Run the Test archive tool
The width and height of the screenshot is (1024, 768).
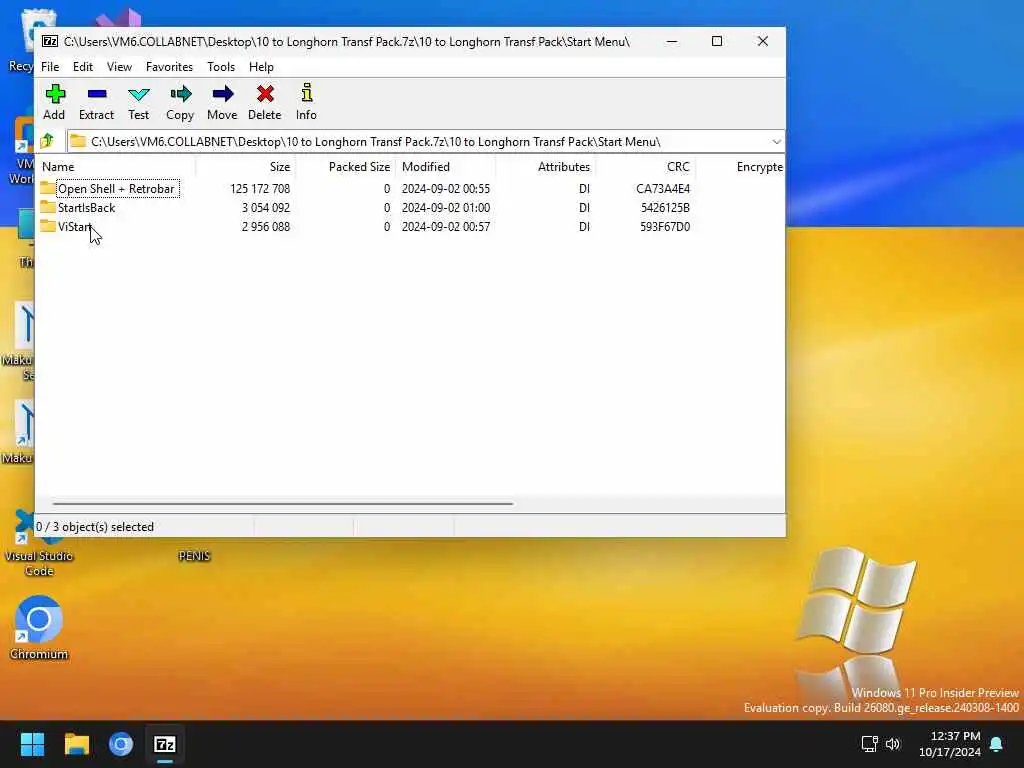coord(138,94)
